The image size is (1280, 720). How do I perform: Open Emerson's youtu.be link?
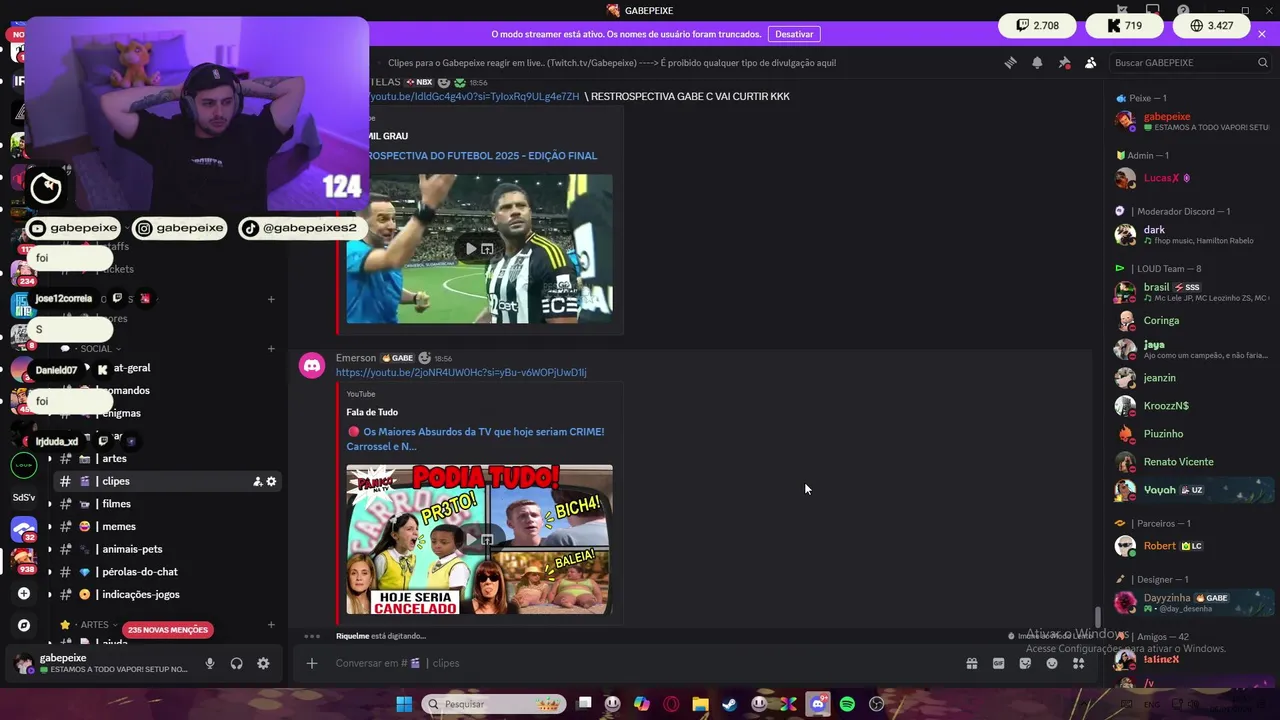pos(461,373)
